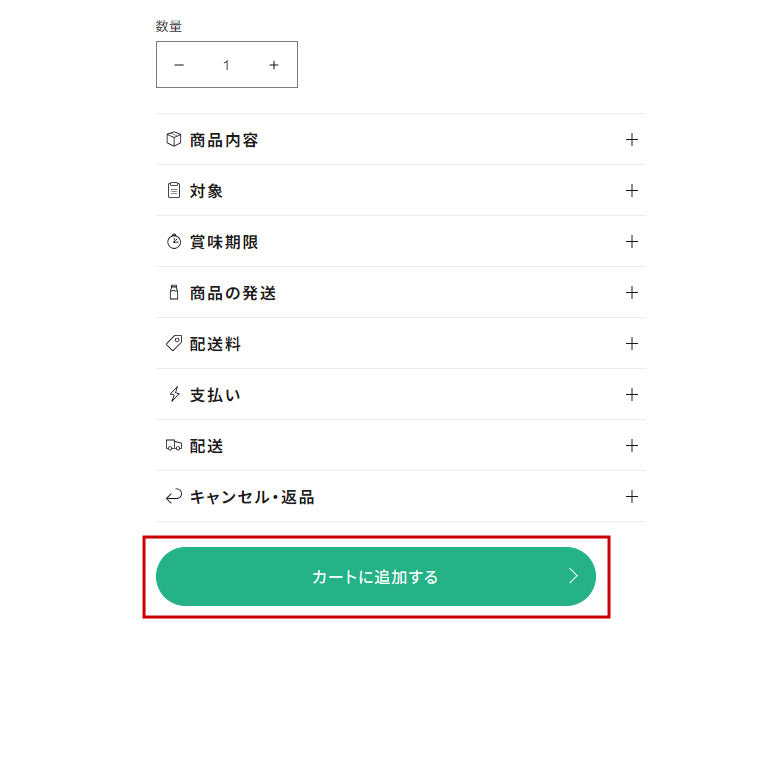This screenshot has width=768, height=768.
Task: Open the 配送料 accordion row
Action: click(400, 344)
